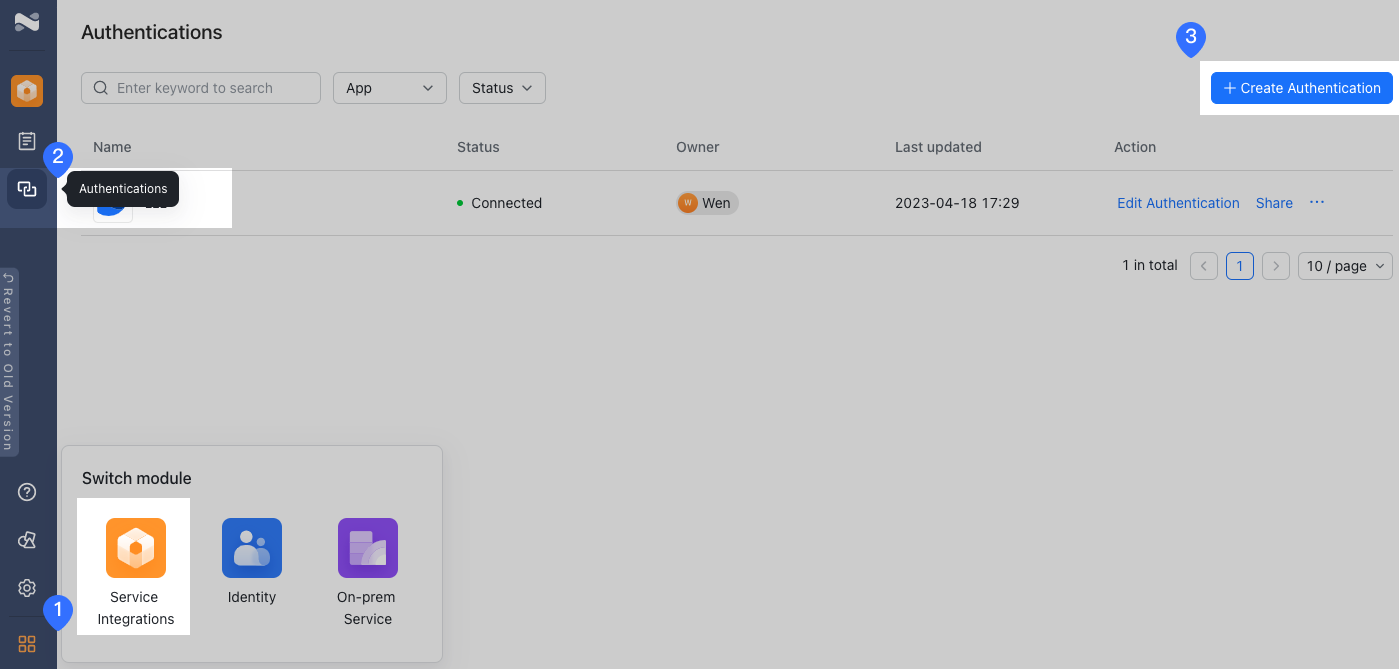
Task: Open the more actions ellipsis in the Action column
Action: 1316,202
